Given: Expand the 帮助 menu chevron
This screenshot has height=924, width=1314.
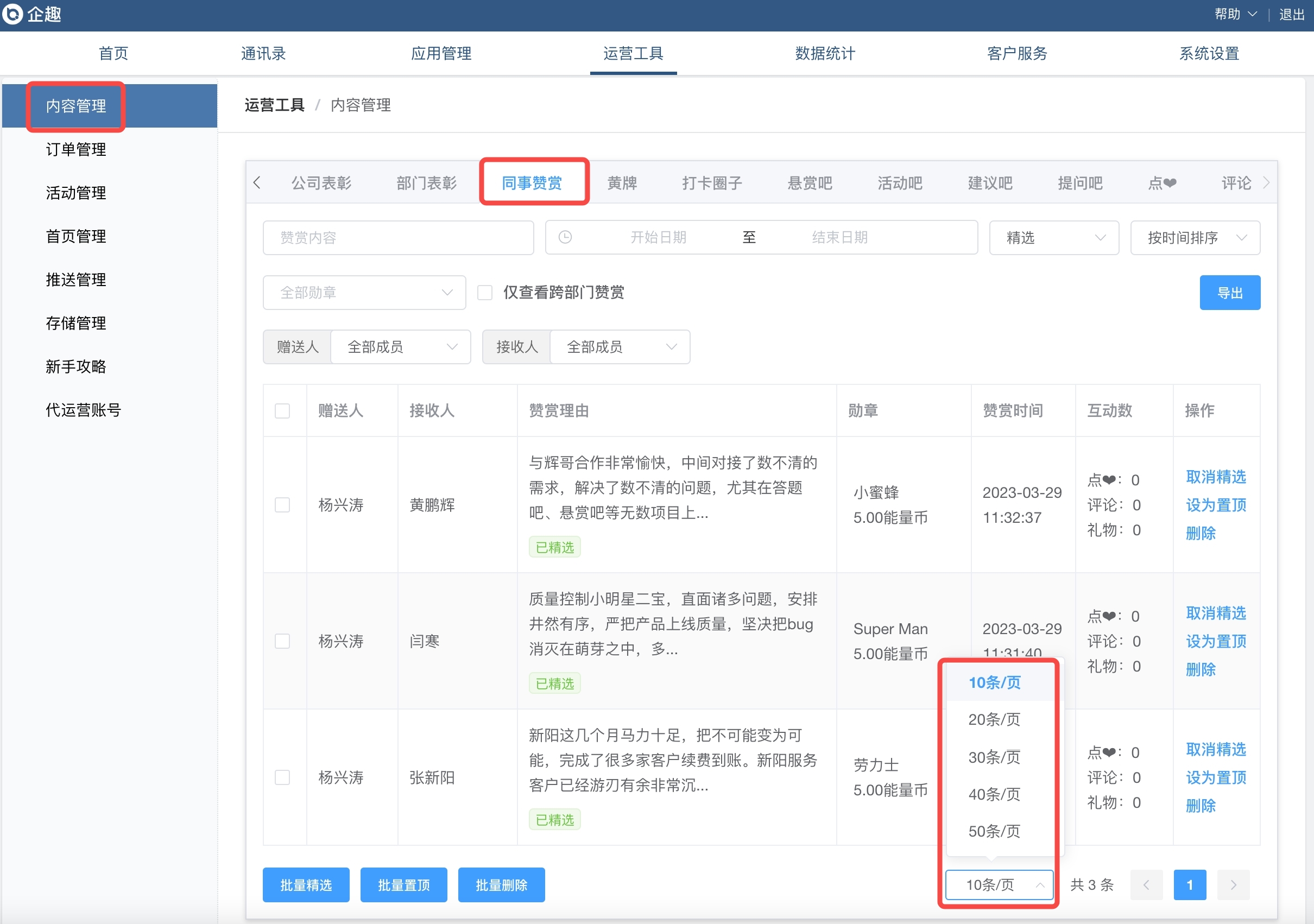Looking at the screenshot, I should [1252, 14].
